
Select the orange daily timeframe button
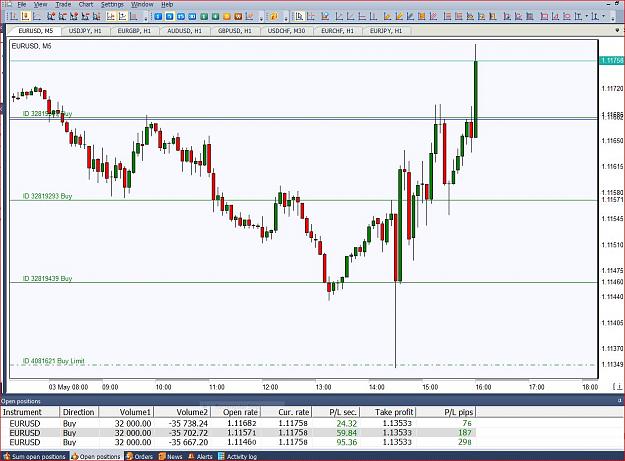227,16
